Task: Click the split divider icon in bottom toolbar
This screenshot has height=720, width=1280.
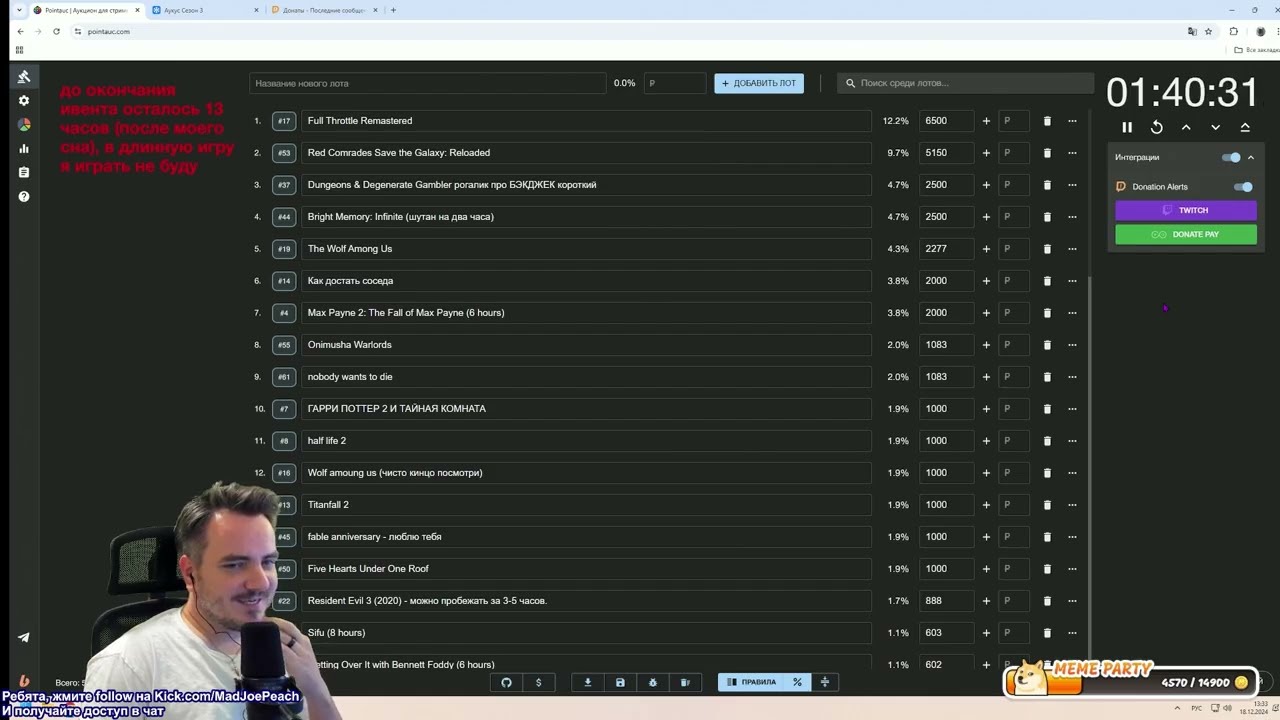Action: click(825, 683)
